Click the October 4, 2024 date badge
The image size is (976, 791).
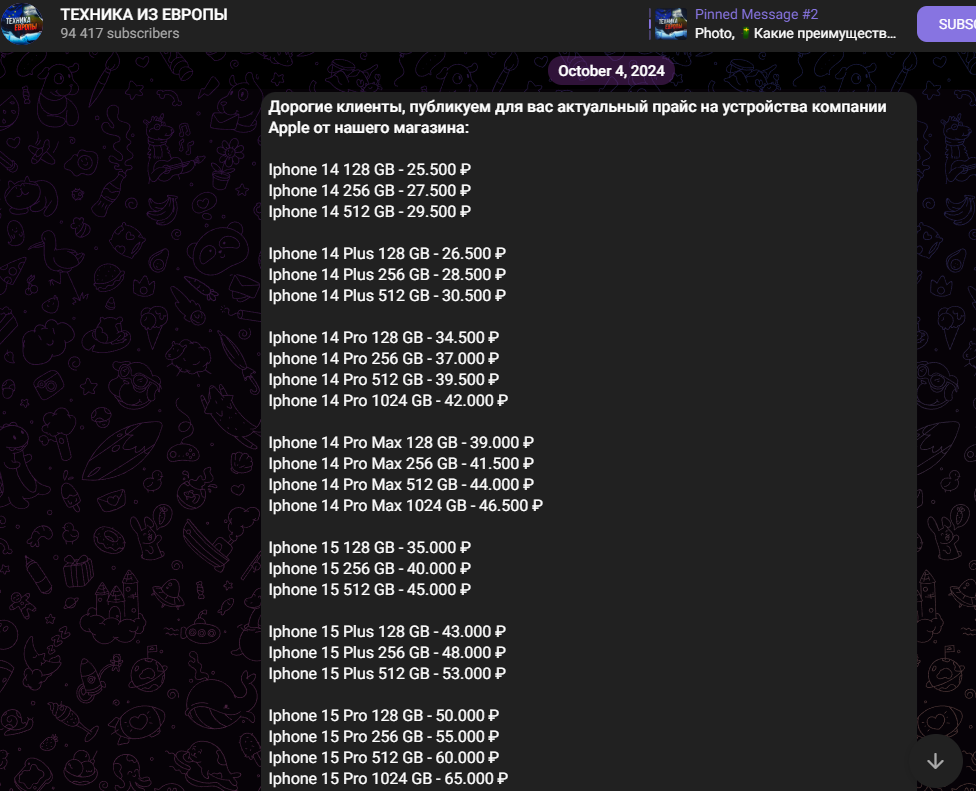click(x=611, y=71)
